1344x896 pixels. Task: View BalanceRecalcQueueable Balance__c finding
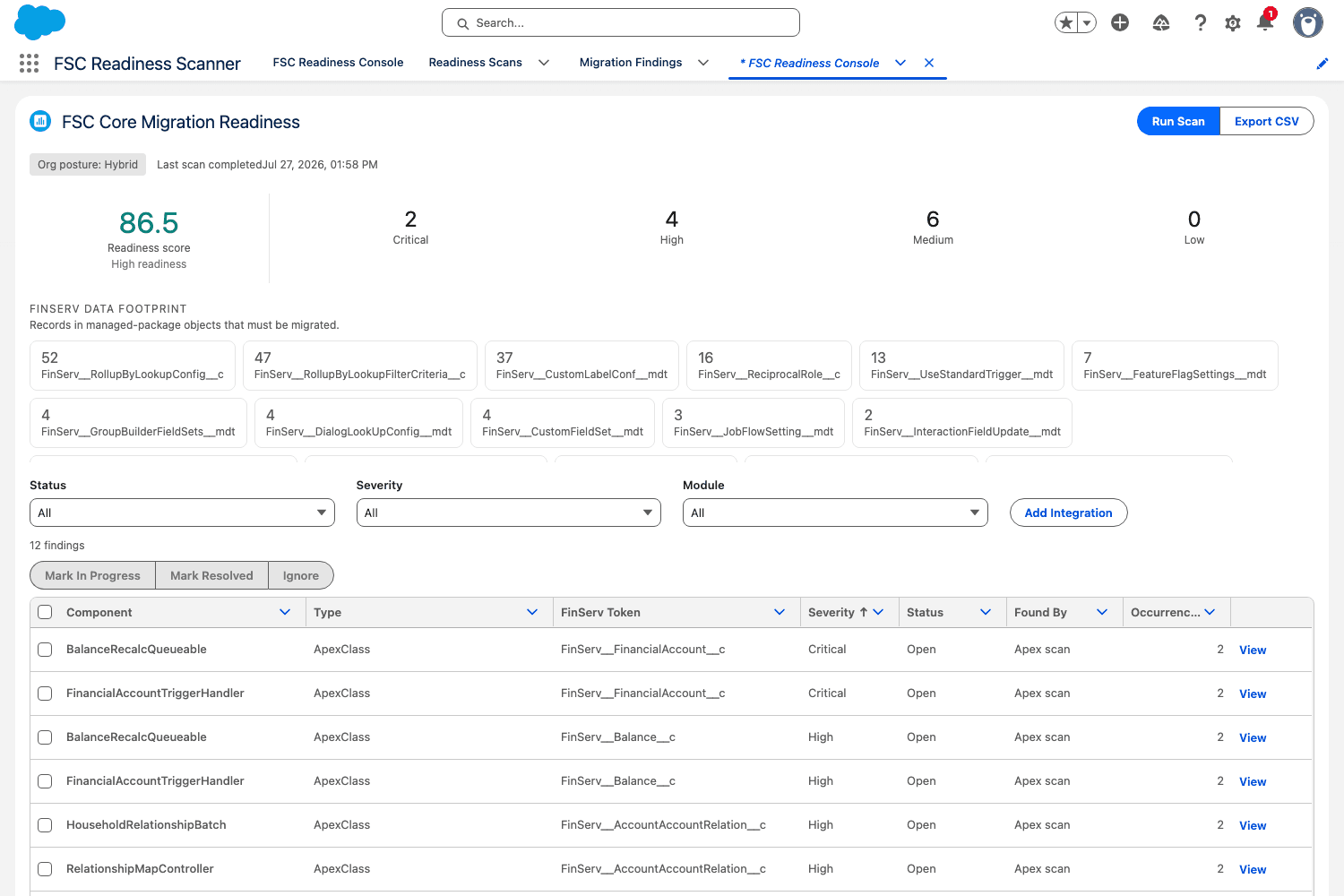(1253, 737)
